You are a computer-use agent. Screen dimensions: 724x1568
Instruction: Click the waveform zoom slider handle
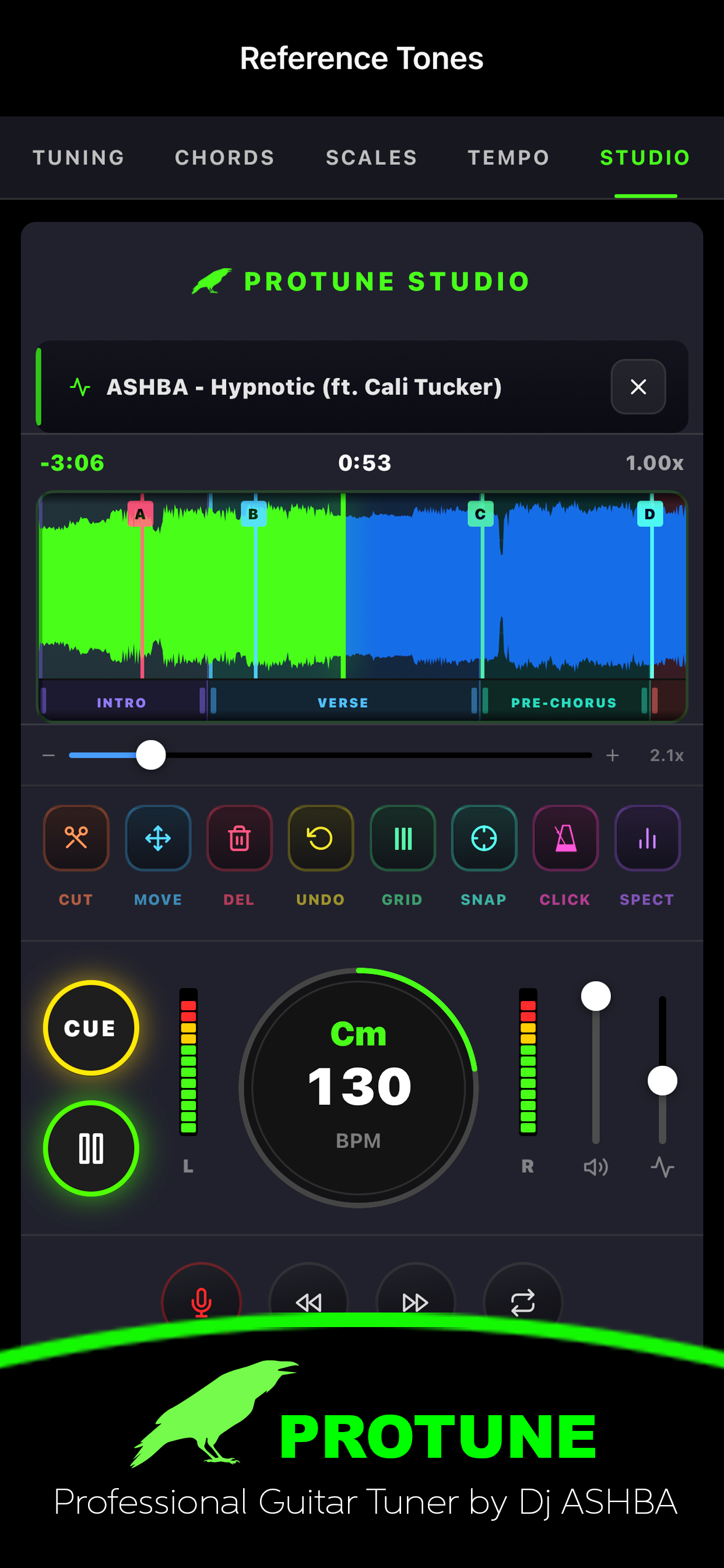[x=151, y=755]
